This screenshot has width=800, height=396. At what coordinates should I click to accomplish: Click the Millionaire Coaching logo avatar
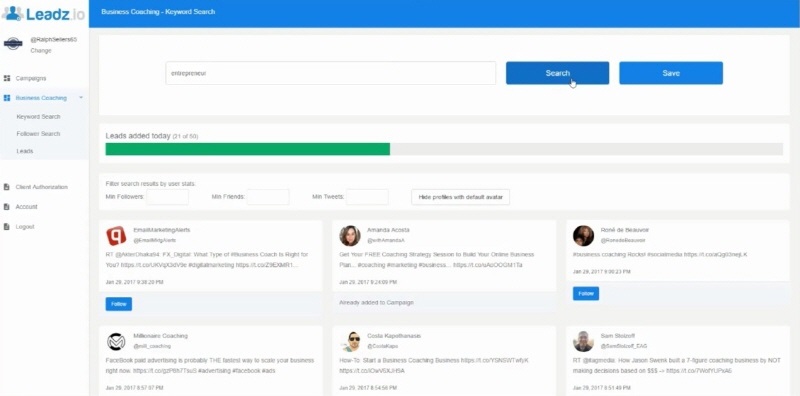116,341
